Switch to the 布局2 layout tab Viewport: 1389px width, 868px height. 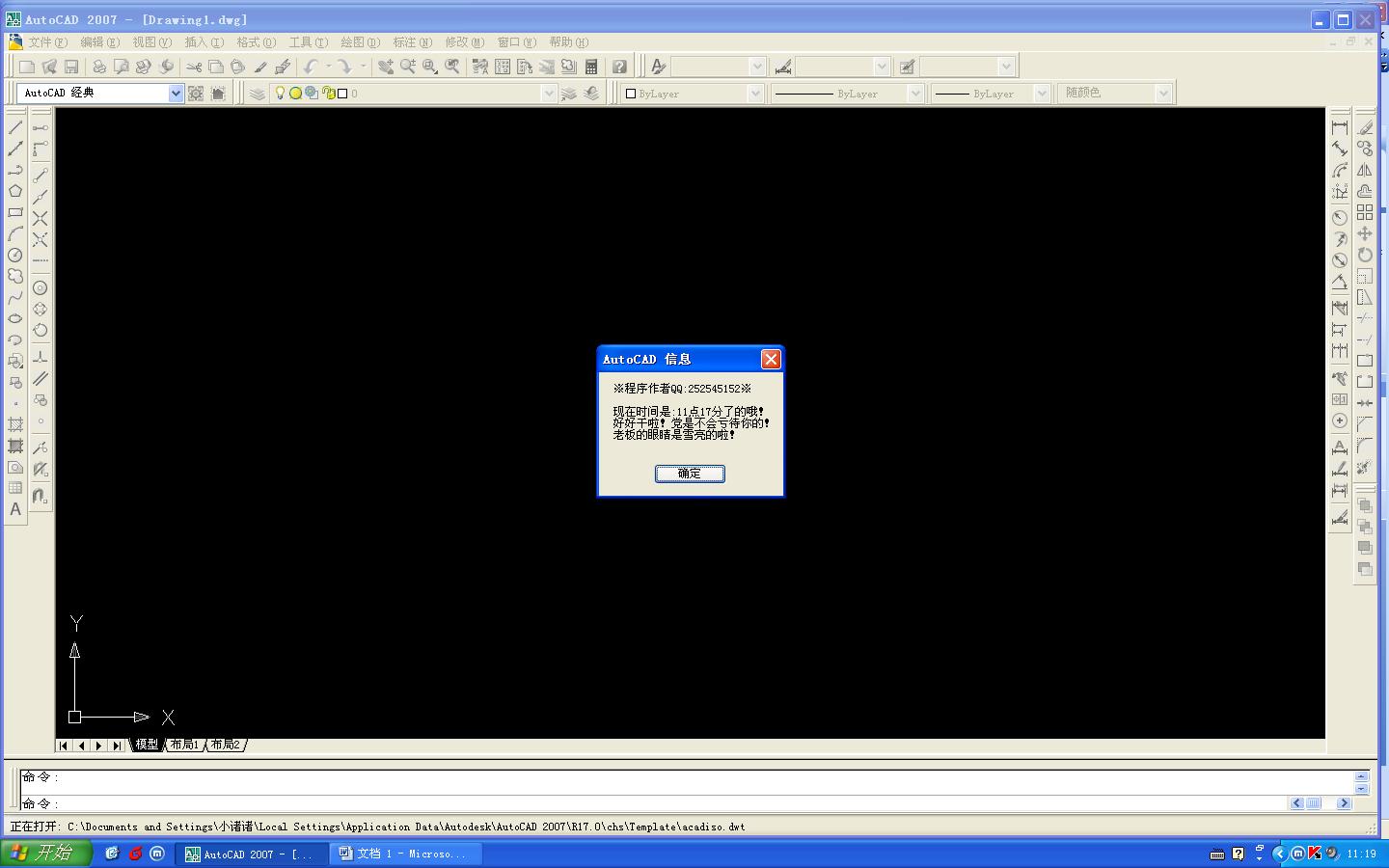(x=226, y=745)
